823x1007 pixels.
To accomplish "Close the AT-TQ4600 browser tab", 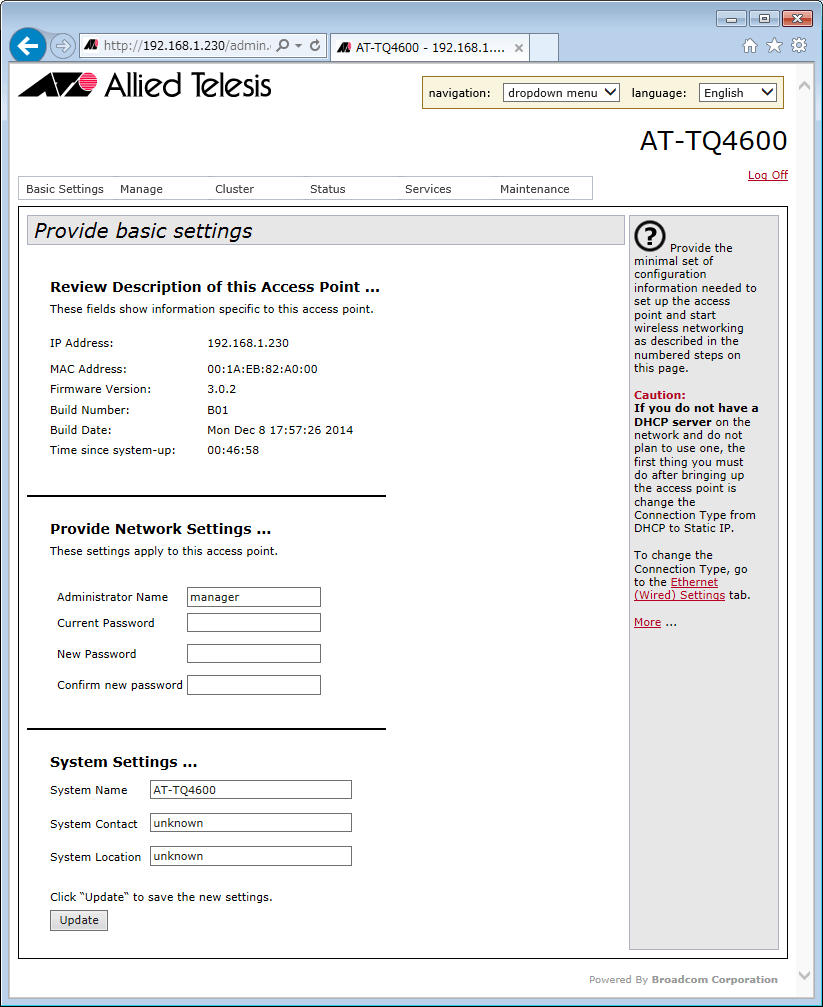I will pyautogui.click(x=518, y=48).
